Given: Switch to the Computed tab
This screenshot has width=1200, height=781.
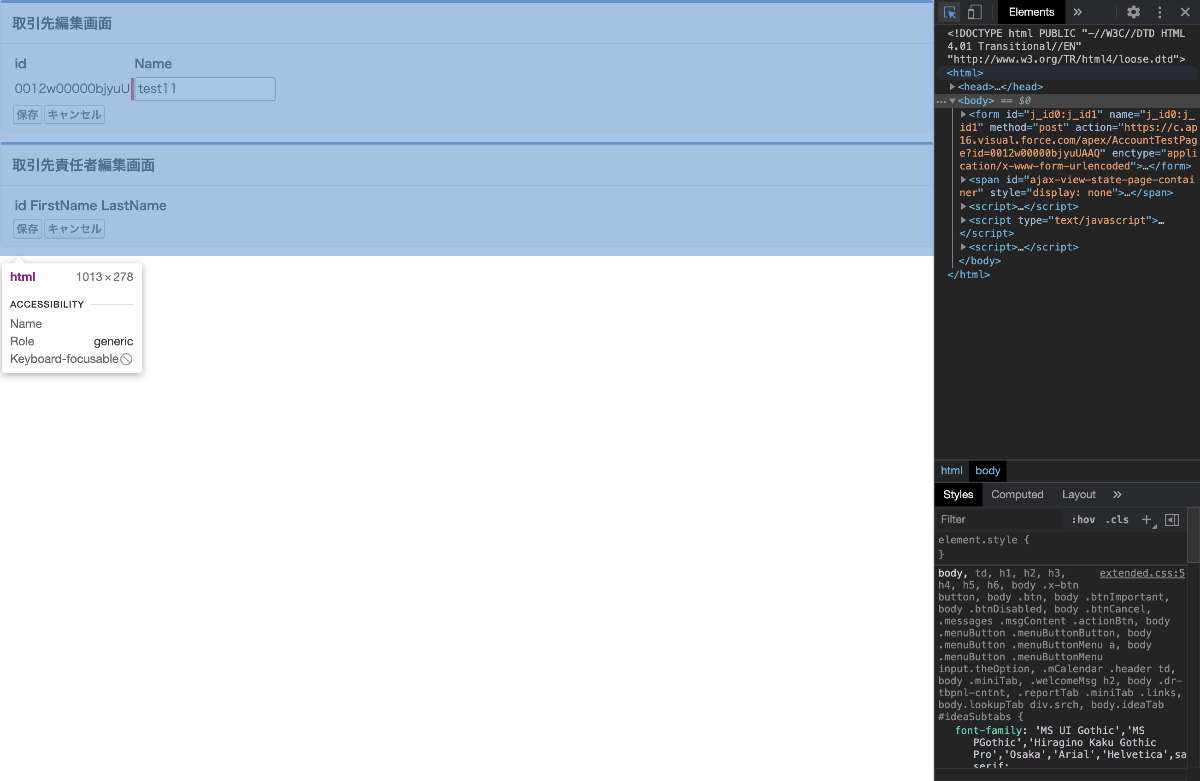Looking at the screenshot, I should [x=1017, y=494].
